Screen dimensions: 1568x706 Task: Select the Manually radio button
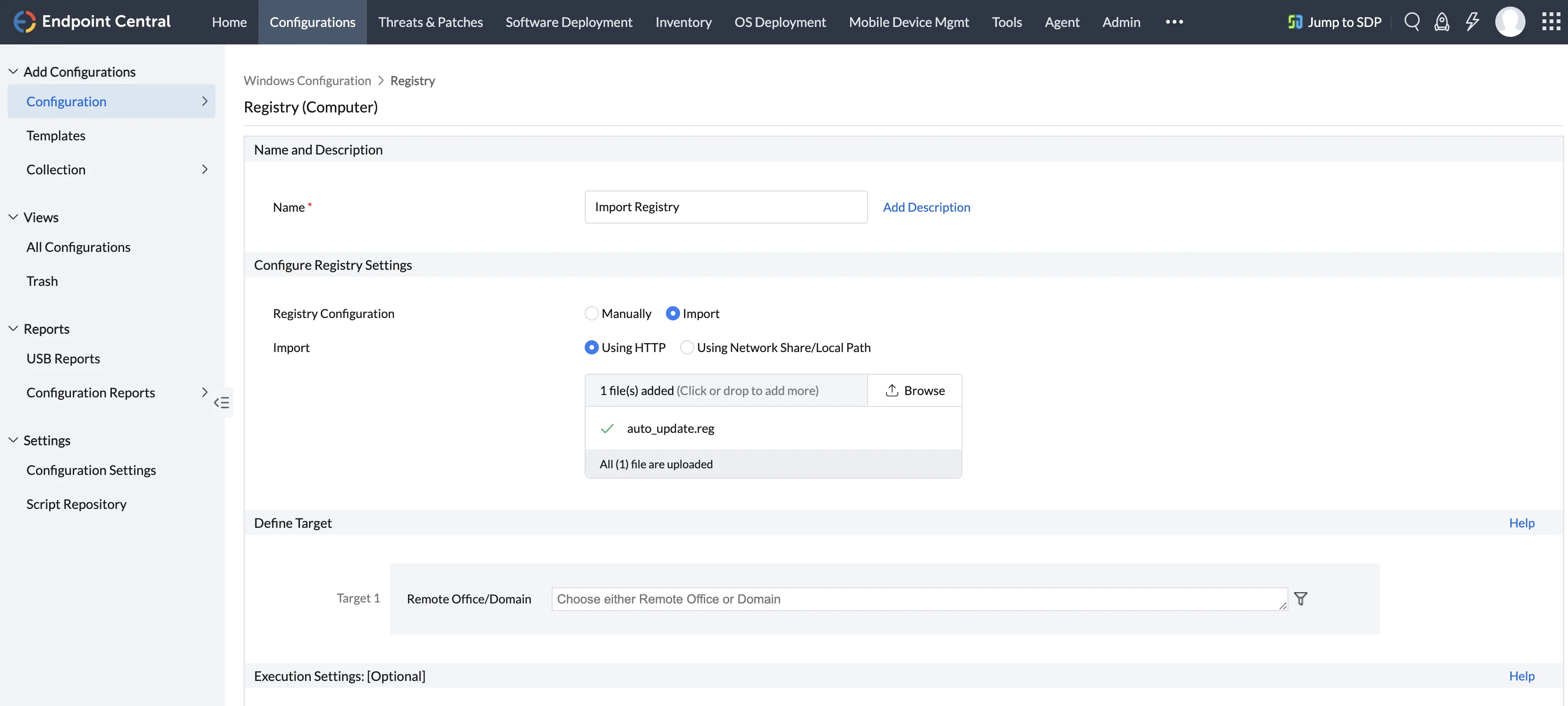pyautogui.click(x=591, y=313)
